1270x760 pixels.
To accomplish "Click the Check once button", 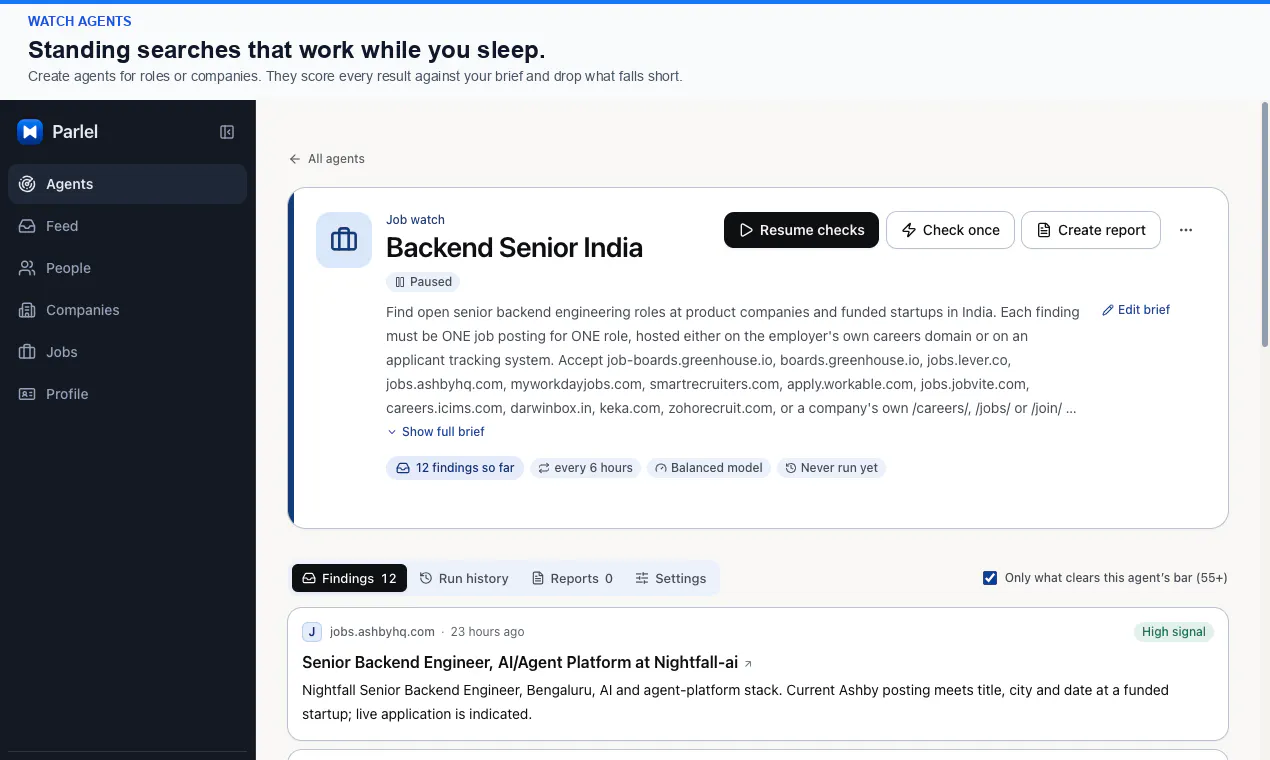I will (950, 230).
